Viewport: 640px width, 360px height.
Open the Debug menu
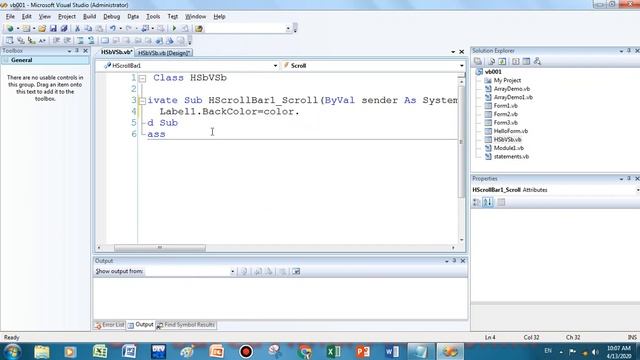111,17
